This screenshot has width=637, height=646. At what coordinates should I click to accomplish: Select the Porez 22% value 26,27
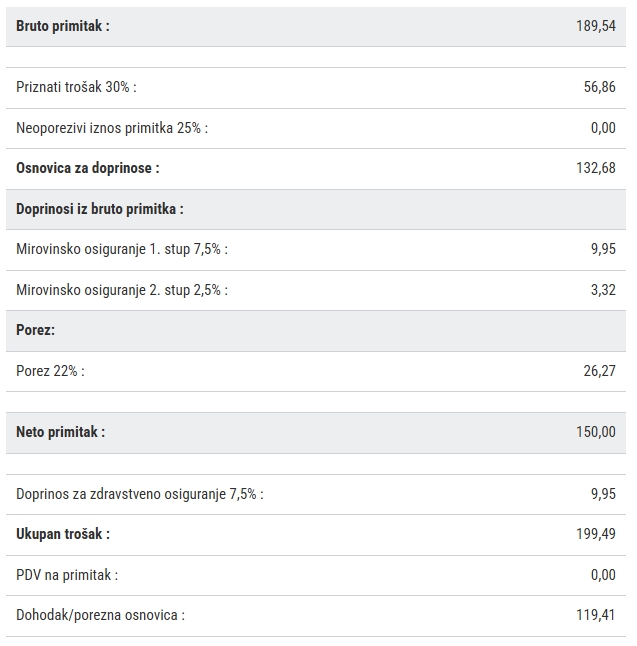[x=600, y=371]
